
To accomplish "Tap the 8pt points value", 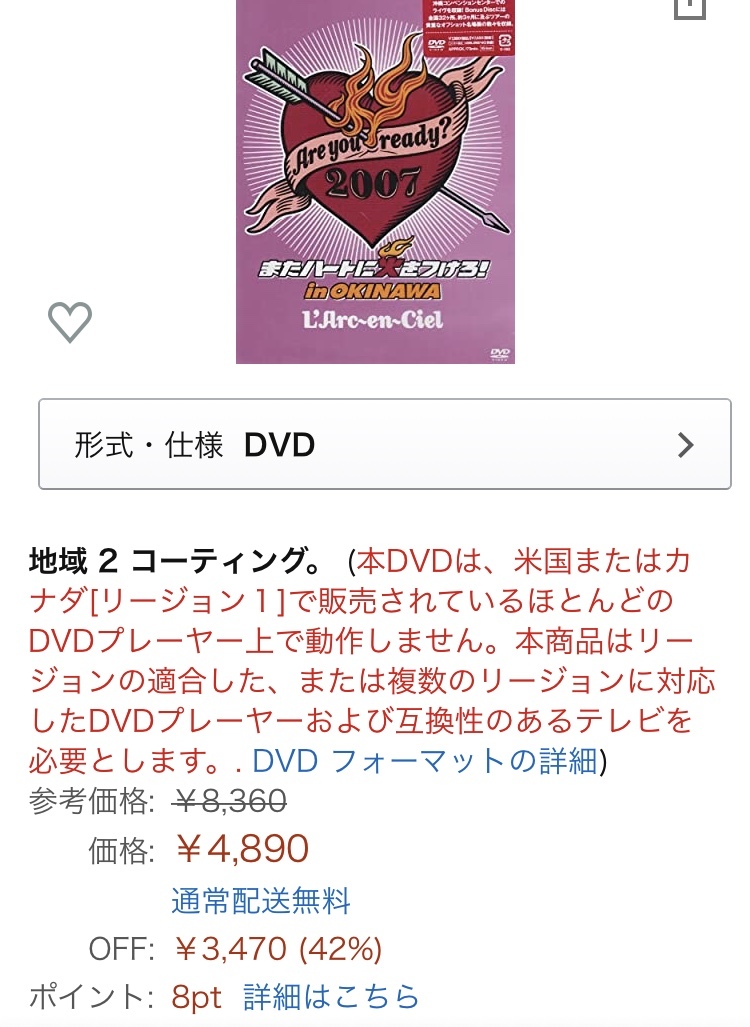I will (x=197, y=998).
